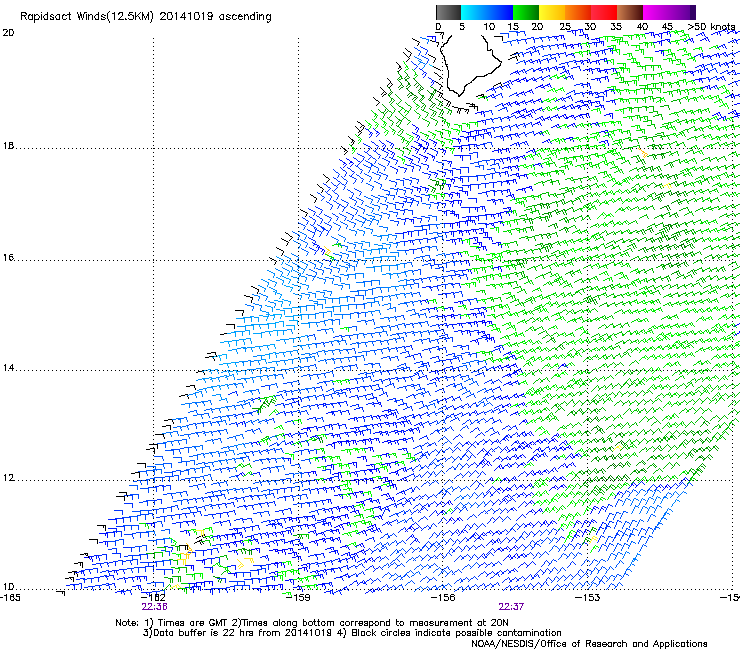Click the latitude label '12'
Image resolution: width=740 pixels, height=650 pixels.
(x=8, y=478)
